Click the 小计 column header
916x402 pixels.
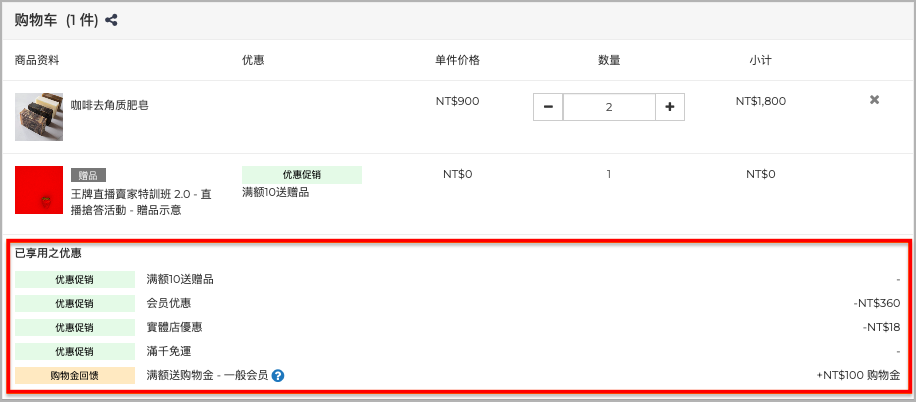tap(761, 60)
